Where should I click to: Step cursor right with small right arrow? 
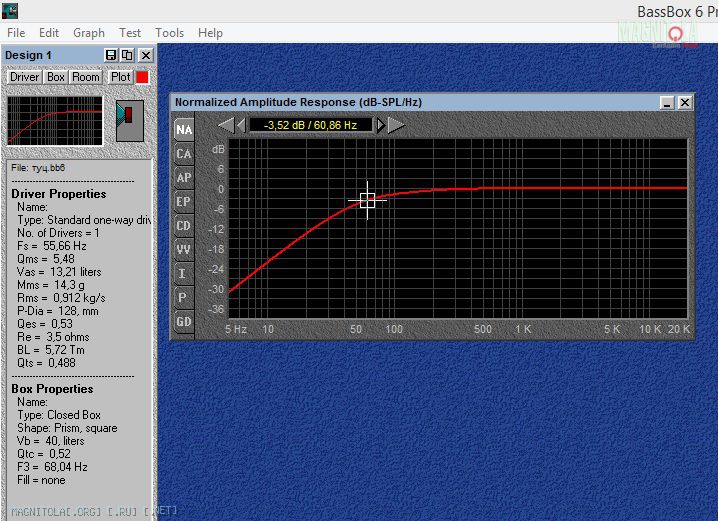tap(380, 125)
